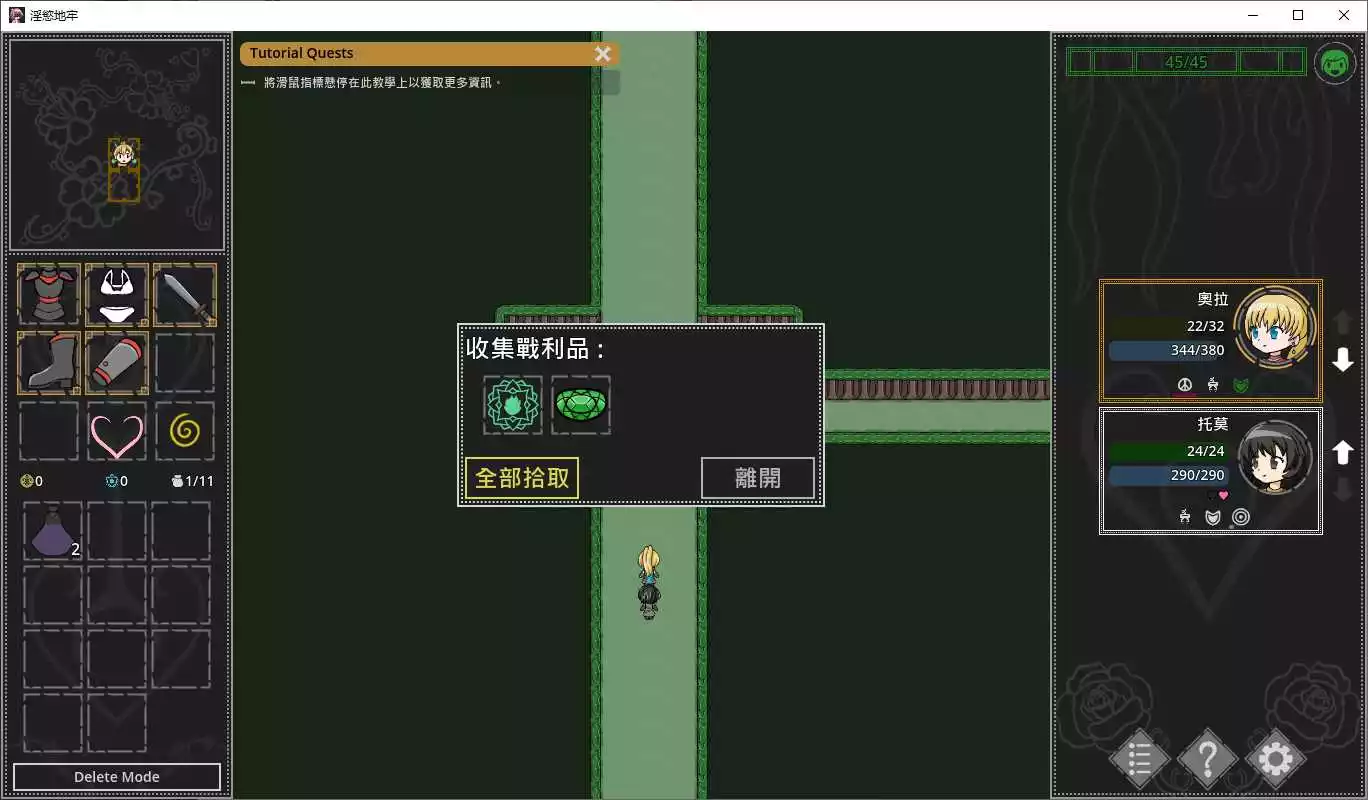Click the 全部拾取 take all button
The image size is (1368, 800).
[522, 478]
